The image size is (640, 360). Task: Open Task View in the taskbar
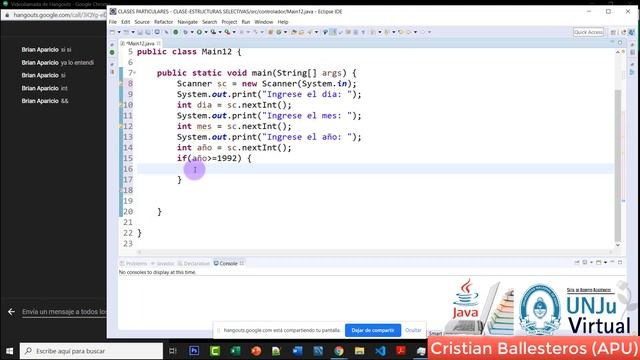173,351
